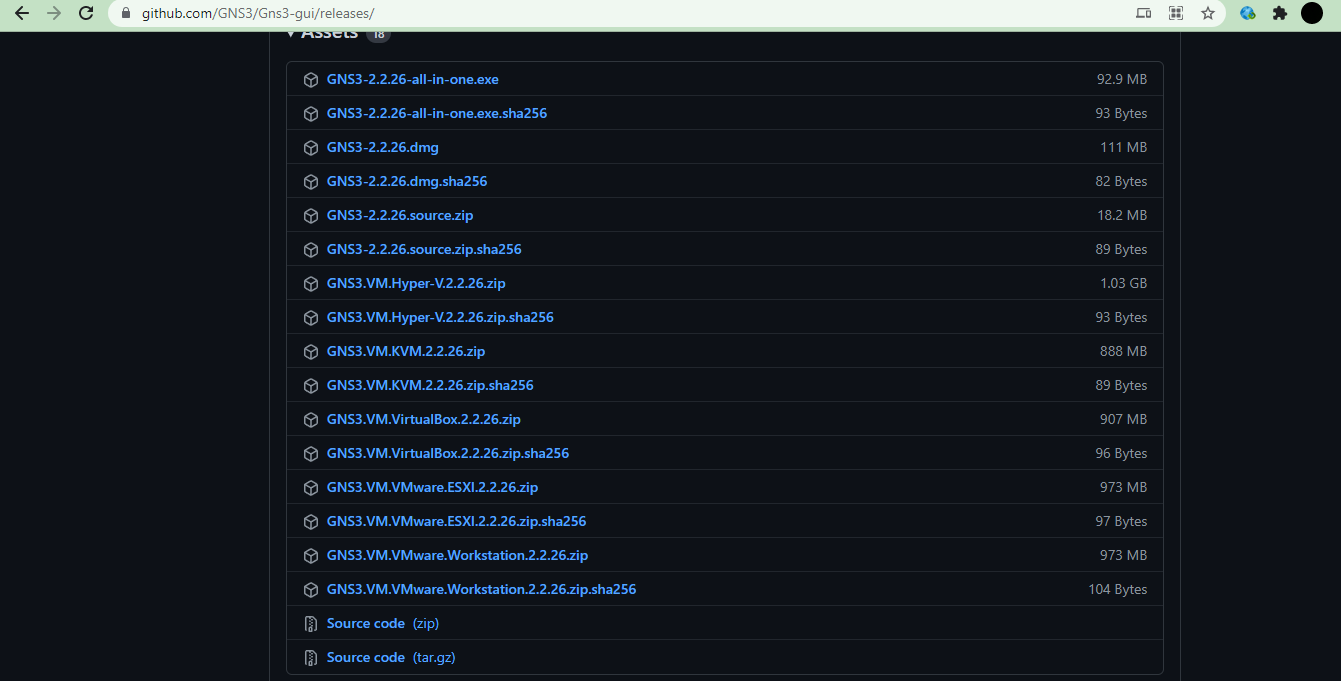Click the package icon next to GNS3-2.2.26.dmg
The width and height of the screenshot is (1341, 681).
[311, 147]
